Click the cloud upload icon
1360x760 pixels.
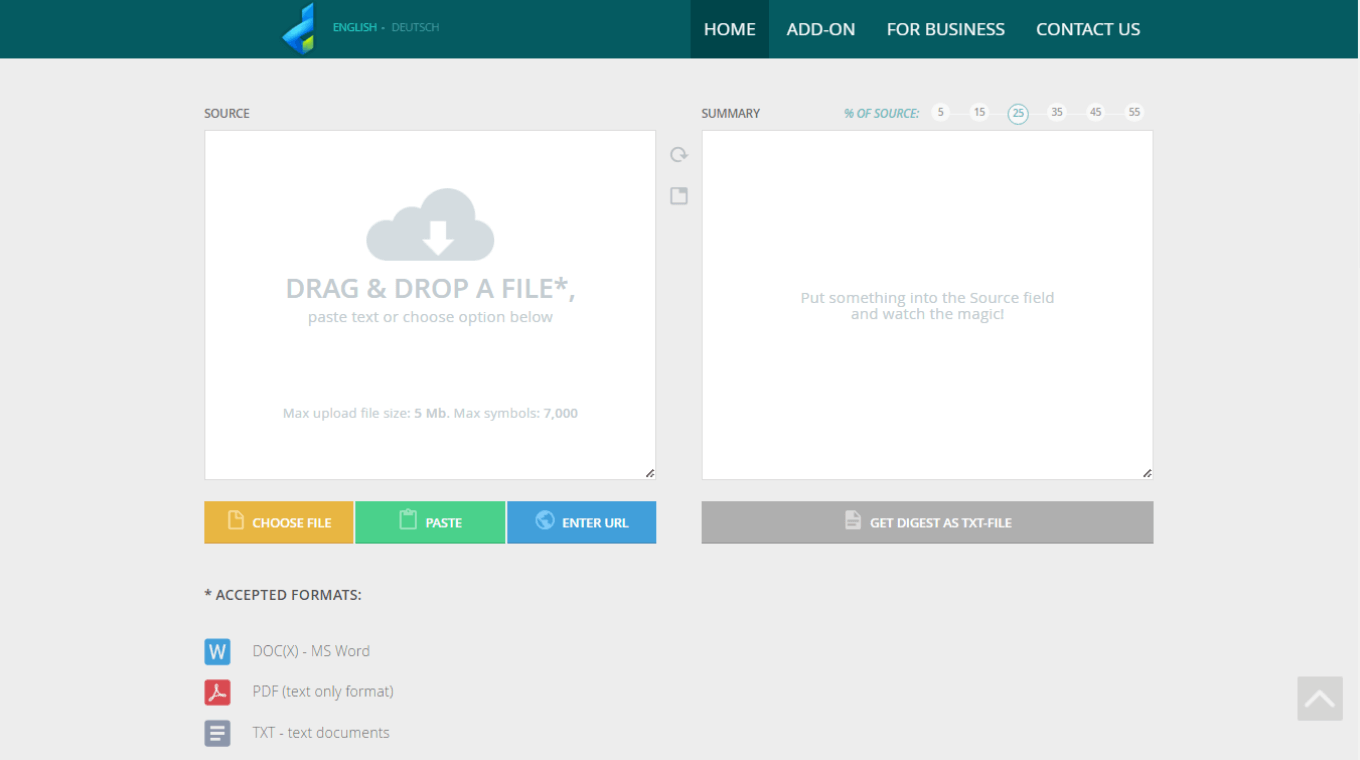point(430,225)
